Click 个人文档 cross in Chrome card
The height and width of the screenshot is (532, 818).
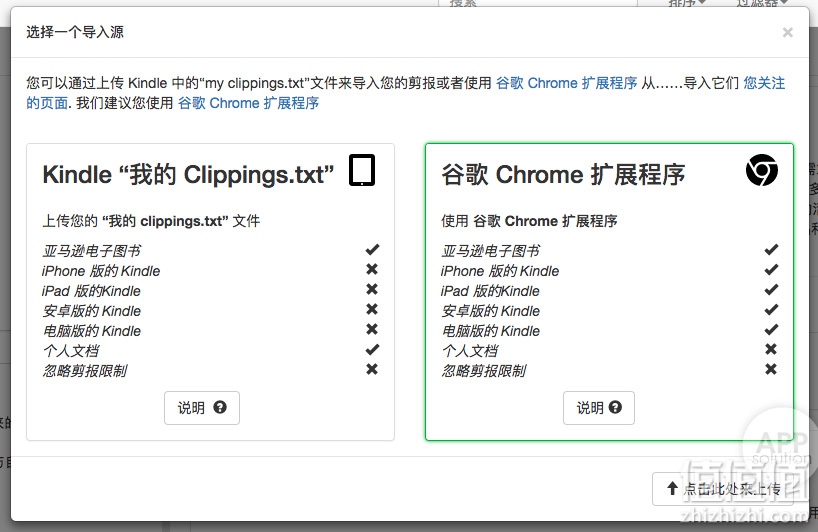[x=771, y=349]
